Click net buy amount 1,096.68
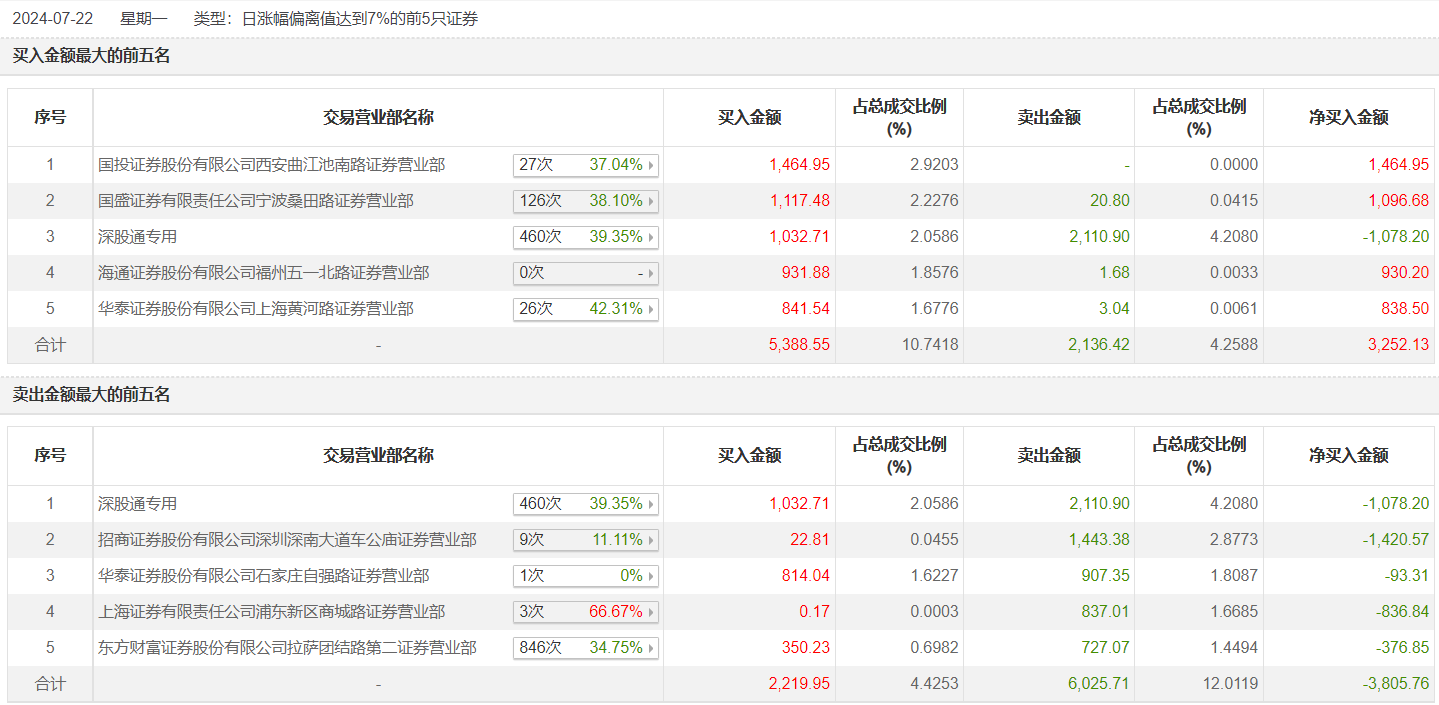The height and width of the screenshot is (705, 1439). tap(1399, 201)
